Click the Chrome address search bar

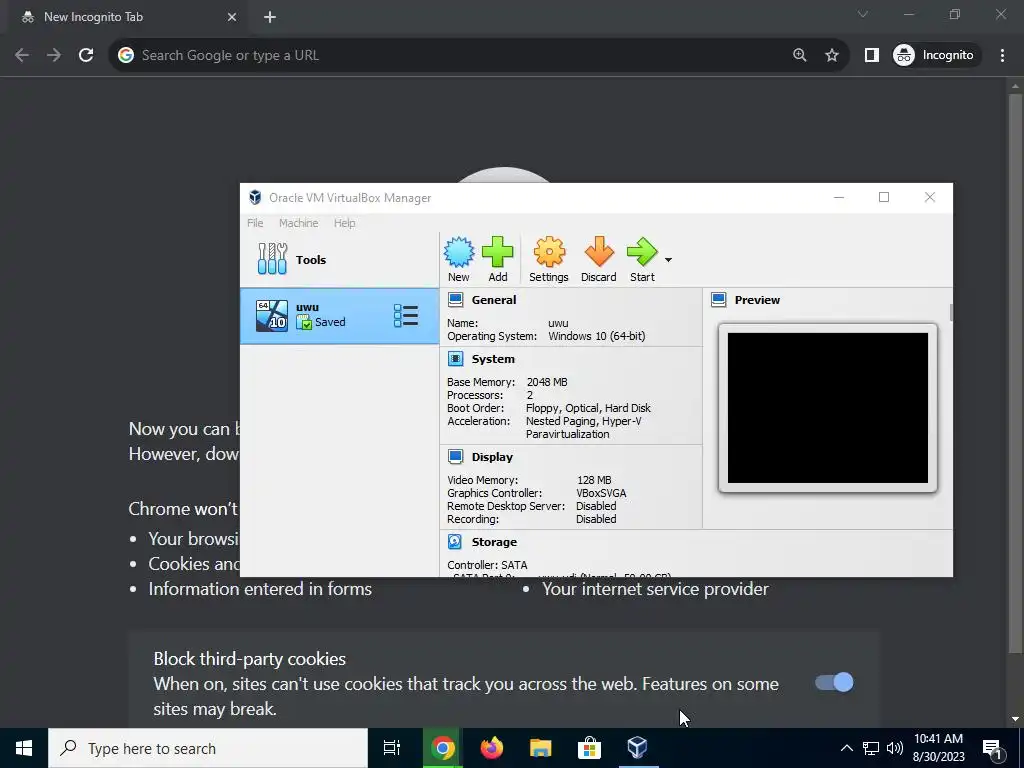coord(457,56)
